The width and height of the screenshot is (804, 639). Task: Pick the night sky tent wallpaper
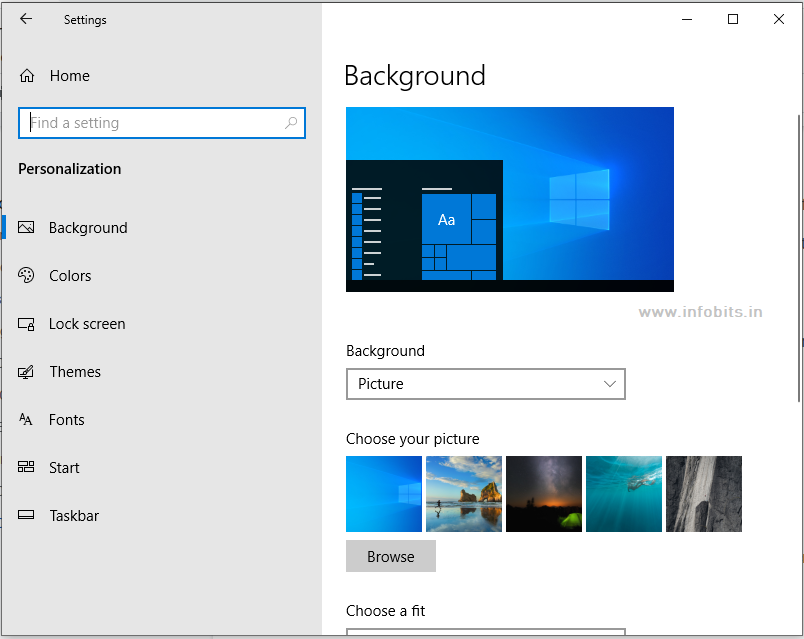tap(544, 494)
